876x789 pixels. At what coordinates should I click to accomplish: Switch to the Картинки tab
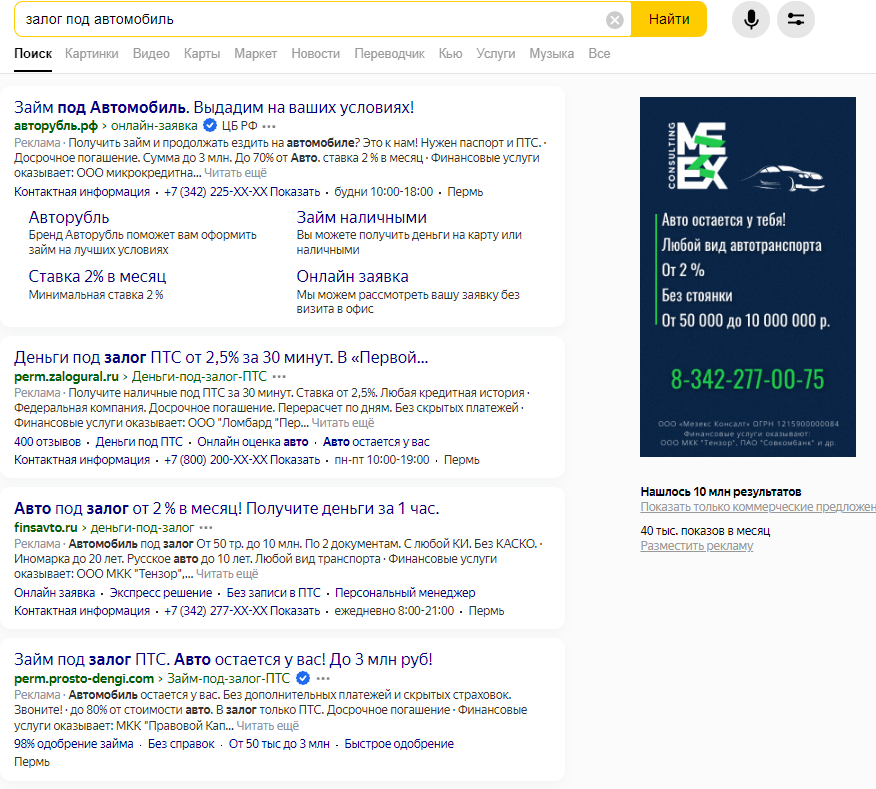(x=92, y=54)
